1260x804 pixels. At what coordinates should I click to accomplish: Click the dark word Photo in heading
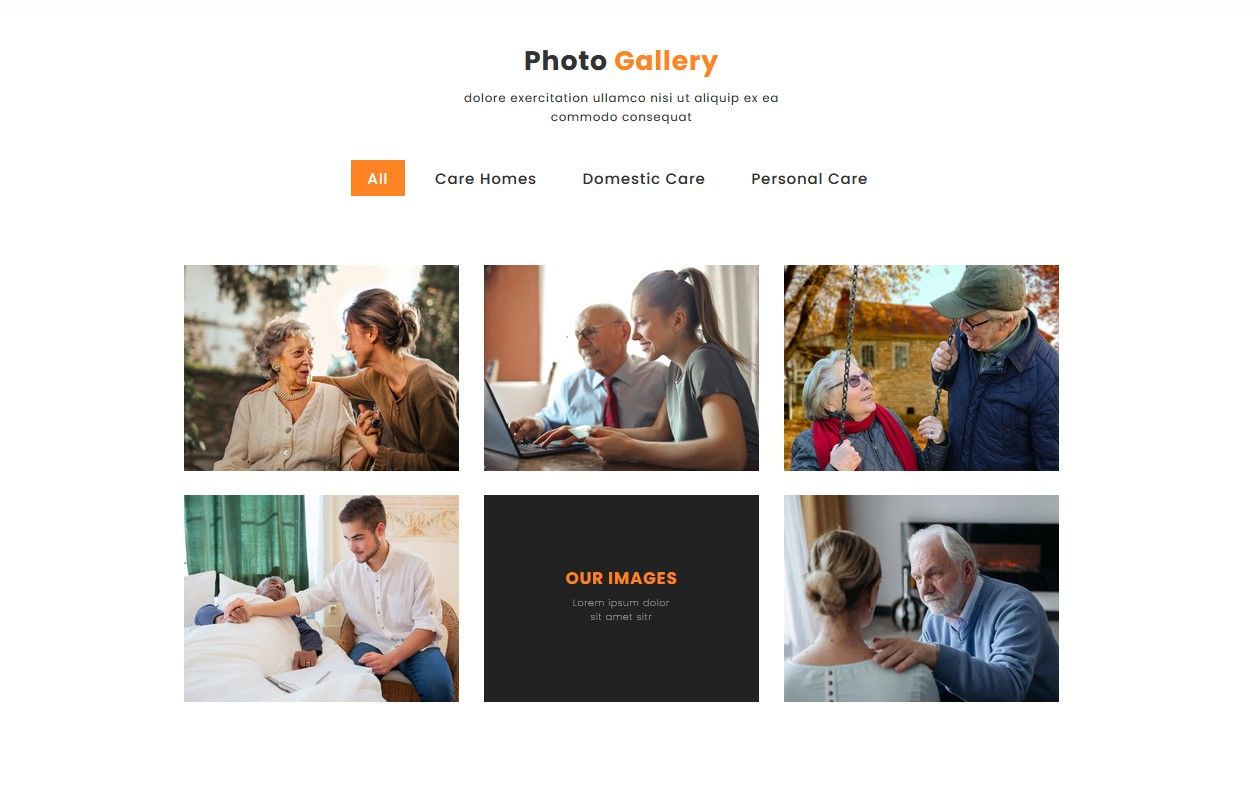565,61
